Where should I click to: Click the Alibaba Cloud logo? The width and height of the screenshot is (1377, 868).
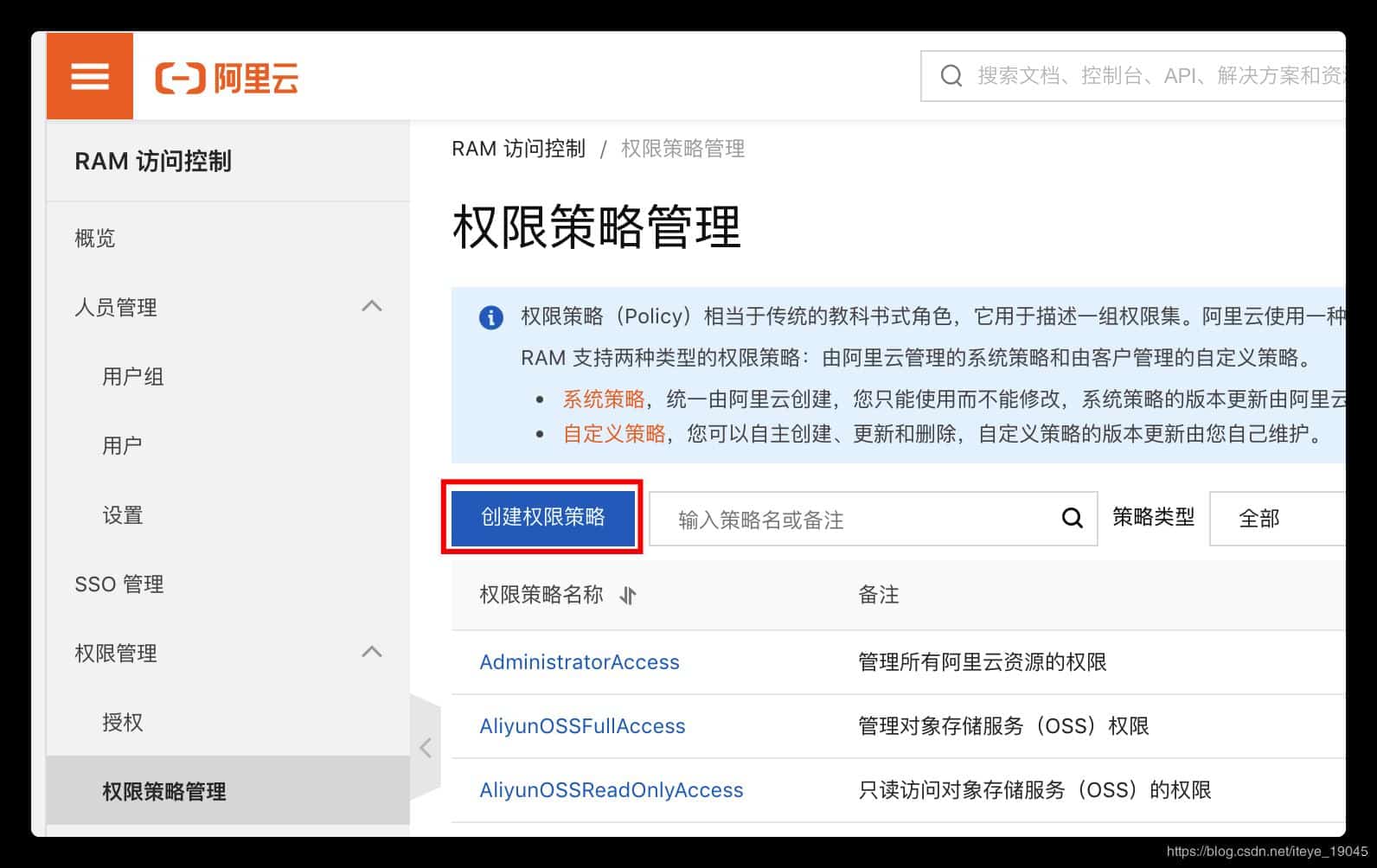pos(227,78)
